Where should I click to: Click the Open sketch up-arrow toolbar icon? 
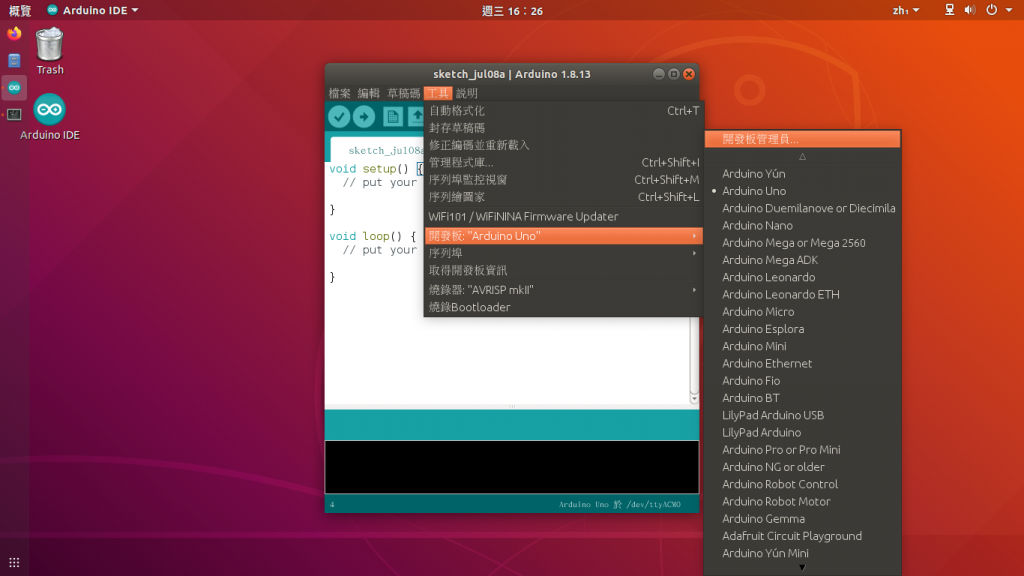(x=416, y=117)
